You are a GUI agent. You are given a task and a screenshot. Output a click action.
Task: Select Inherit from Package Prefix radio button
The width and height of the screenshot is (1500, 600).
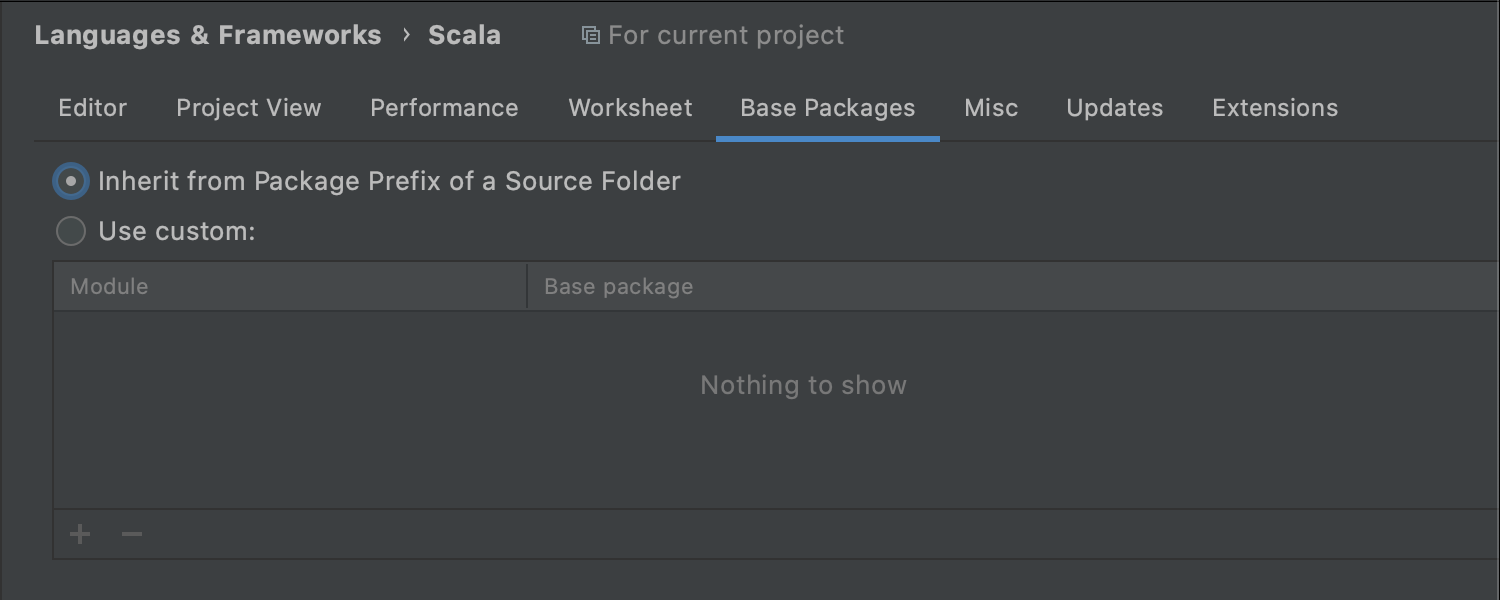coord(71,182)
